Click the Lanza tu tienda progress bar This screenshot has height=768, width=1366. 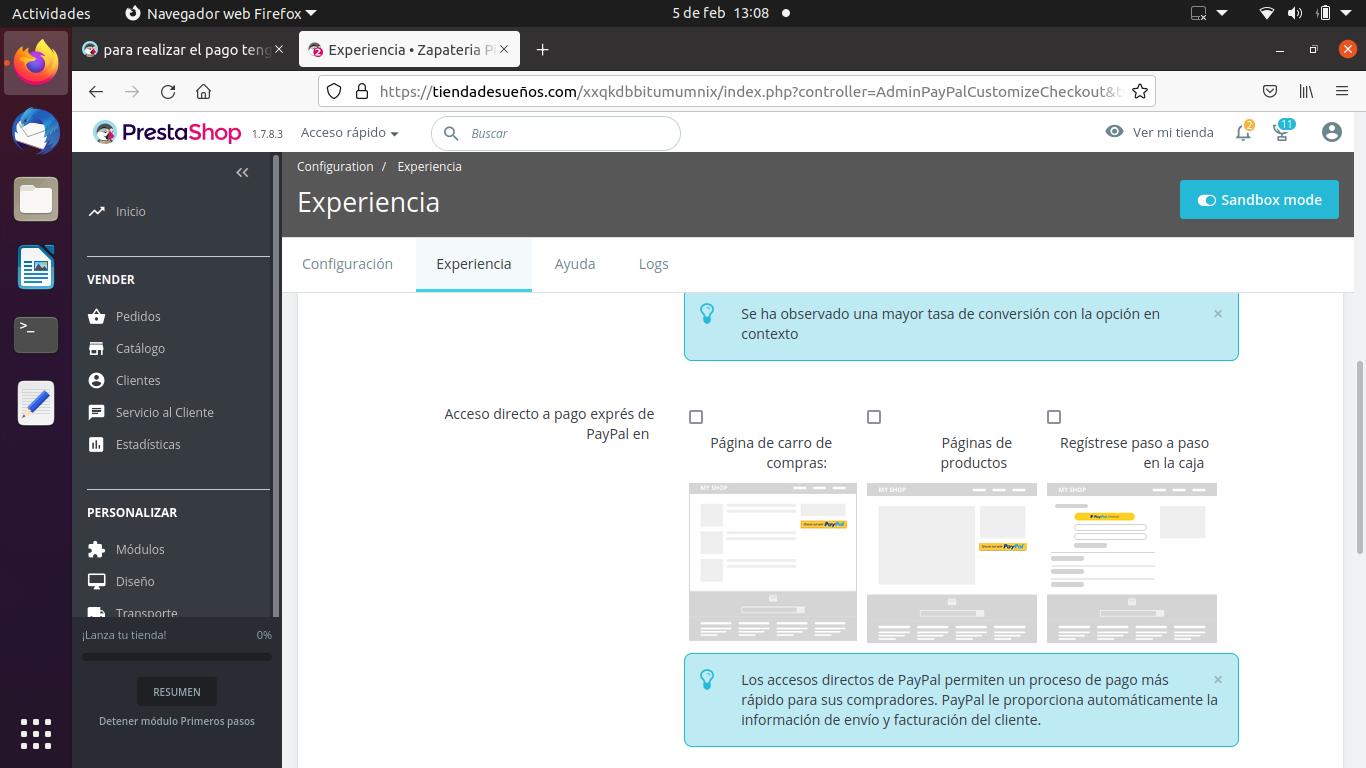(x=177, y=657)
